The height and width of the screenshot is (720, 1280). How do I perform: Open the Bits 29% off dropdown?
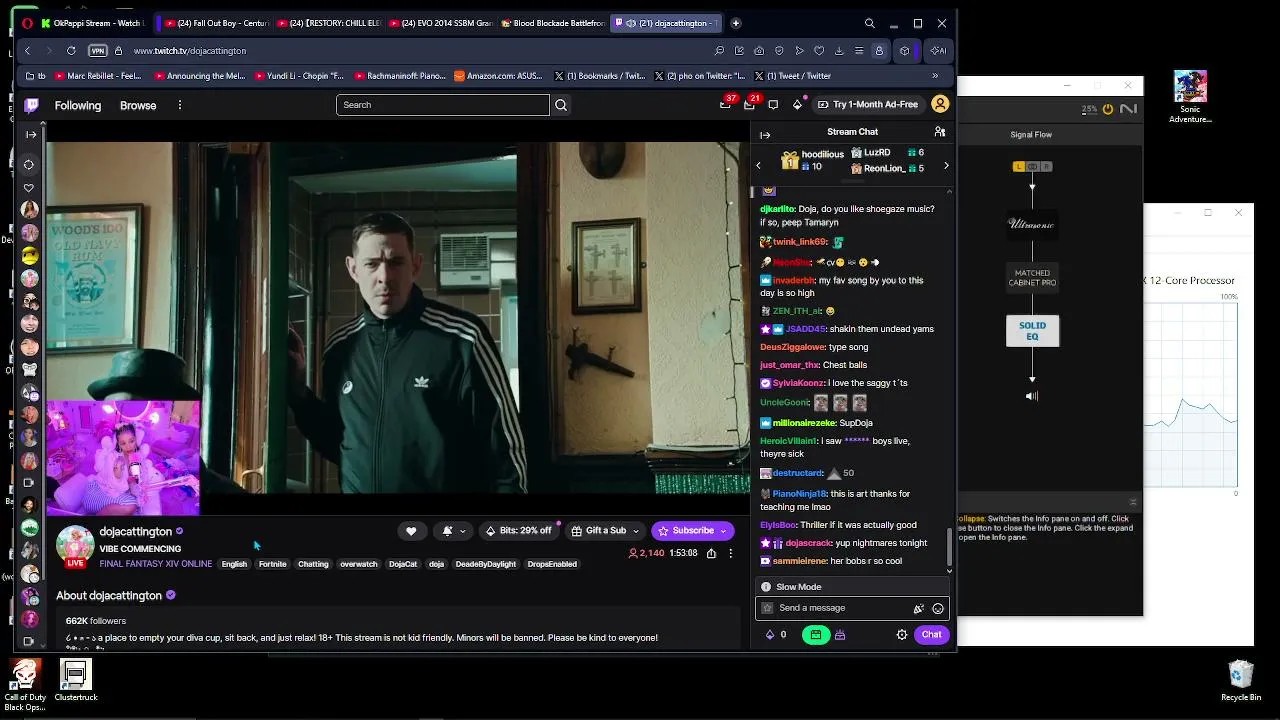coord(518,531)
